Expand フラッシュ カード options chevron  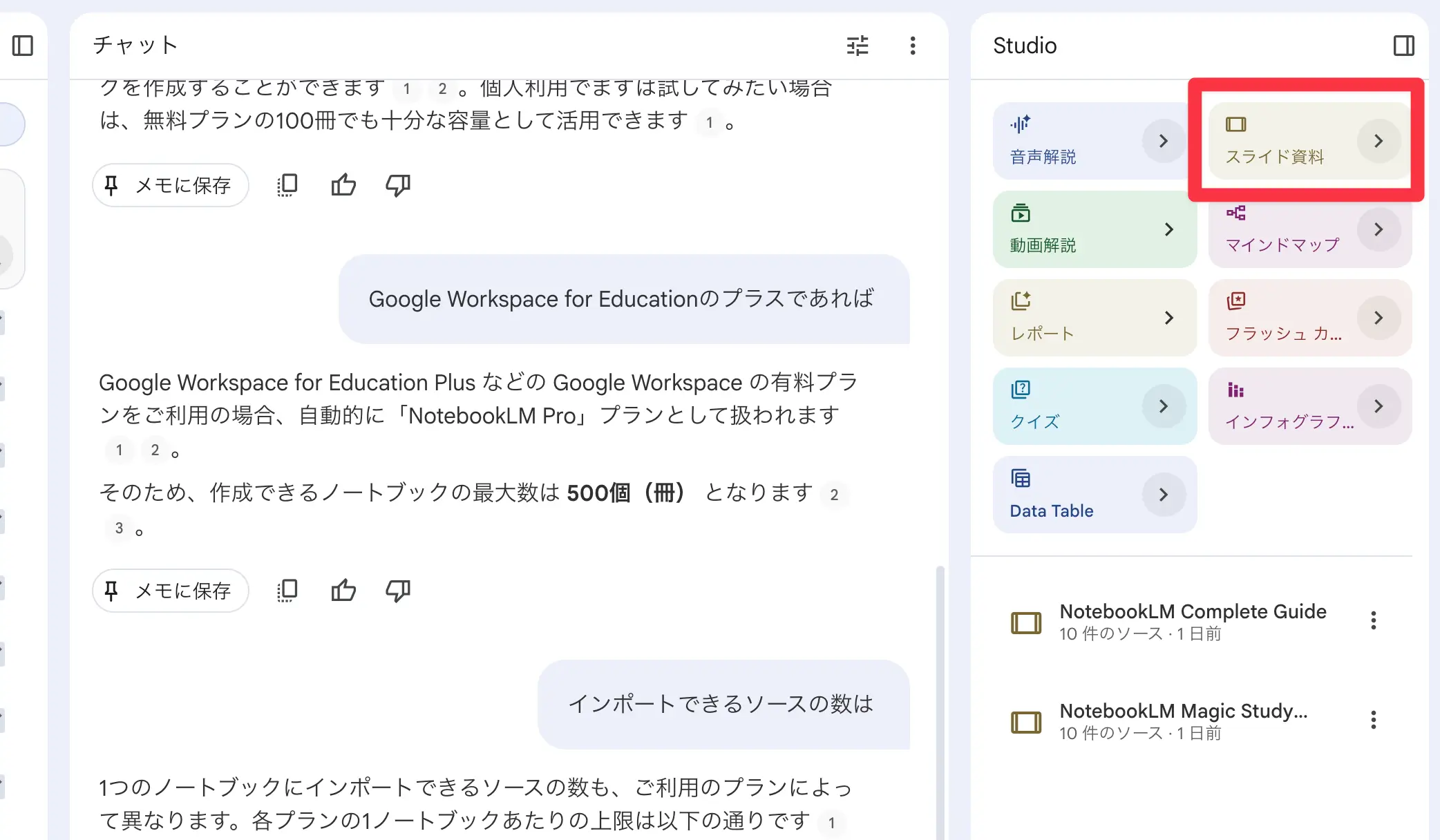click(x=1379, y=318)
